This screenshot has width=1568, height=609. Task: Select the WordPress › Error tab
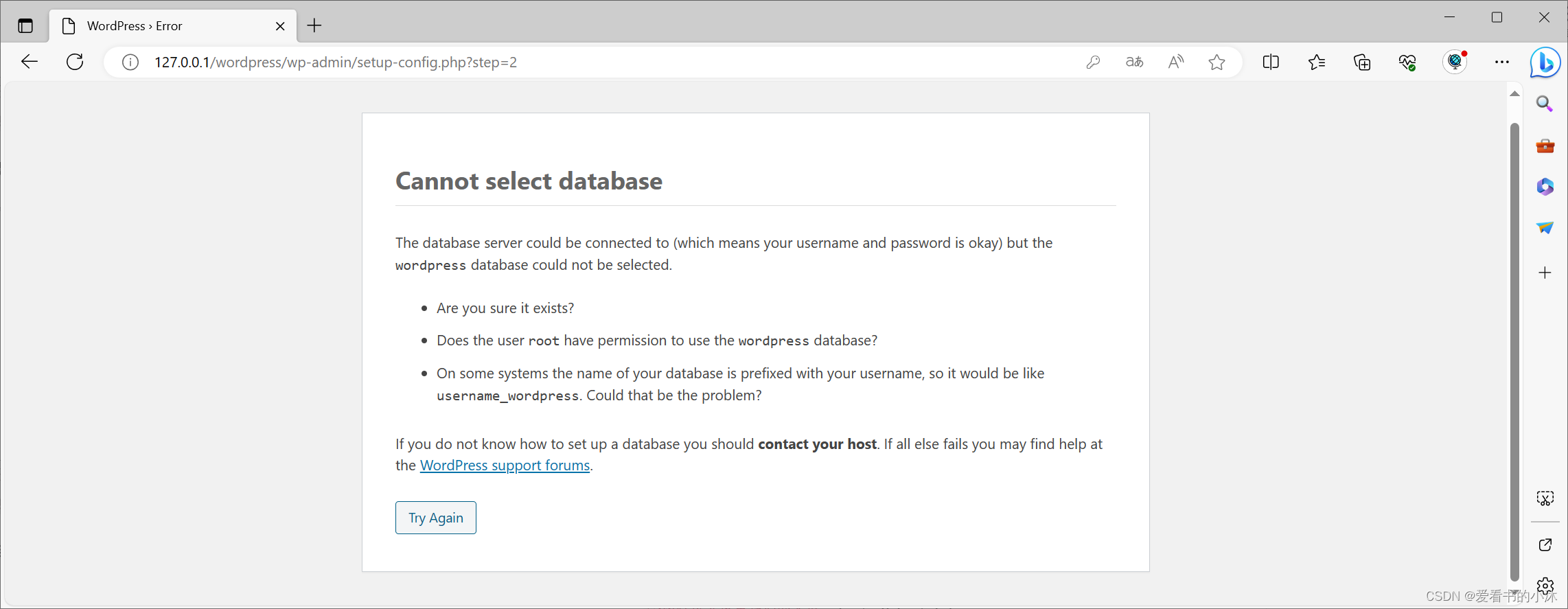pyautogui.click(x=173, y=26)
